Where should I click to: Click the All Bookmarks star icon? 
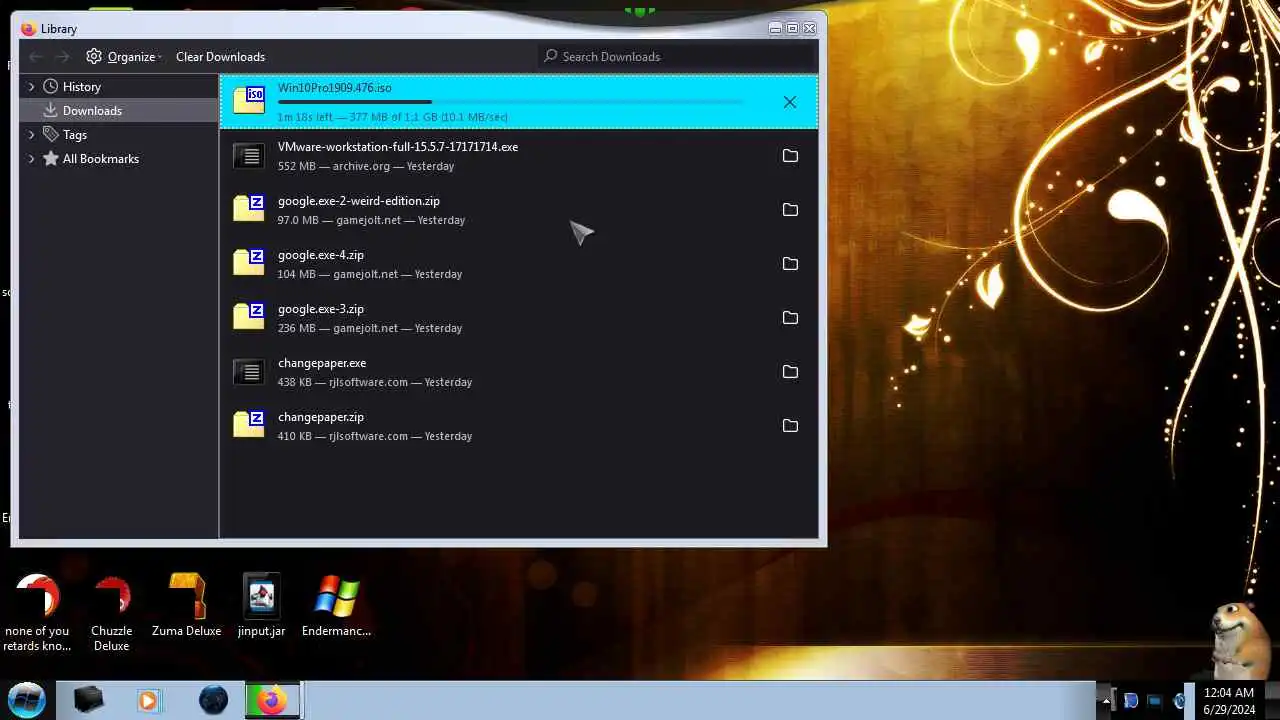coord(51,159)
